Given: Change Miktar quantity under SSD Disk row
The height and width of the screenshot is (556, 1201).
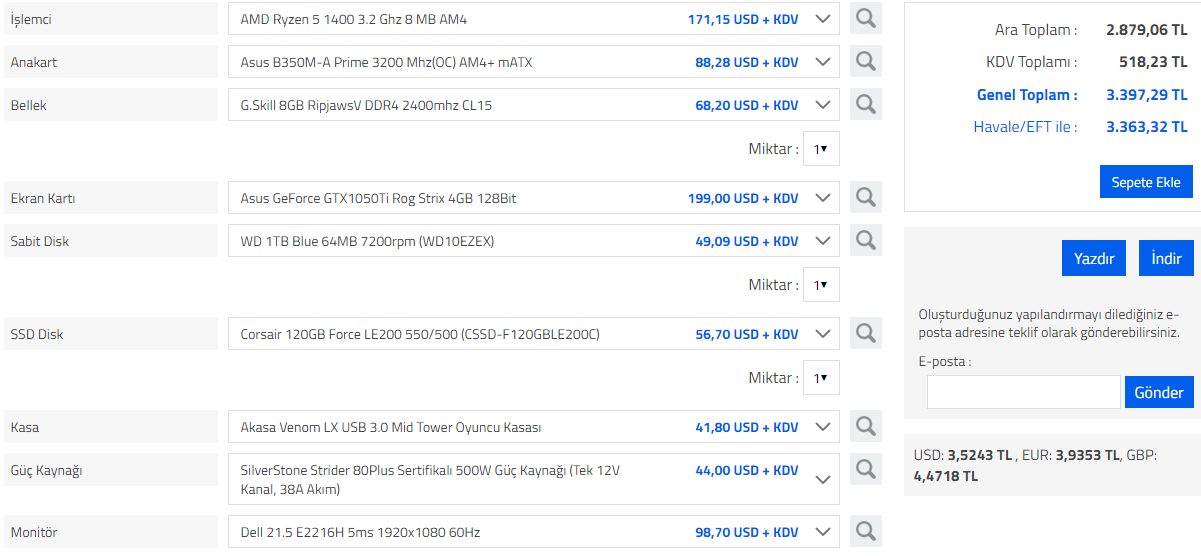Looking at the screenshot, I should click(x=821, y=378).
